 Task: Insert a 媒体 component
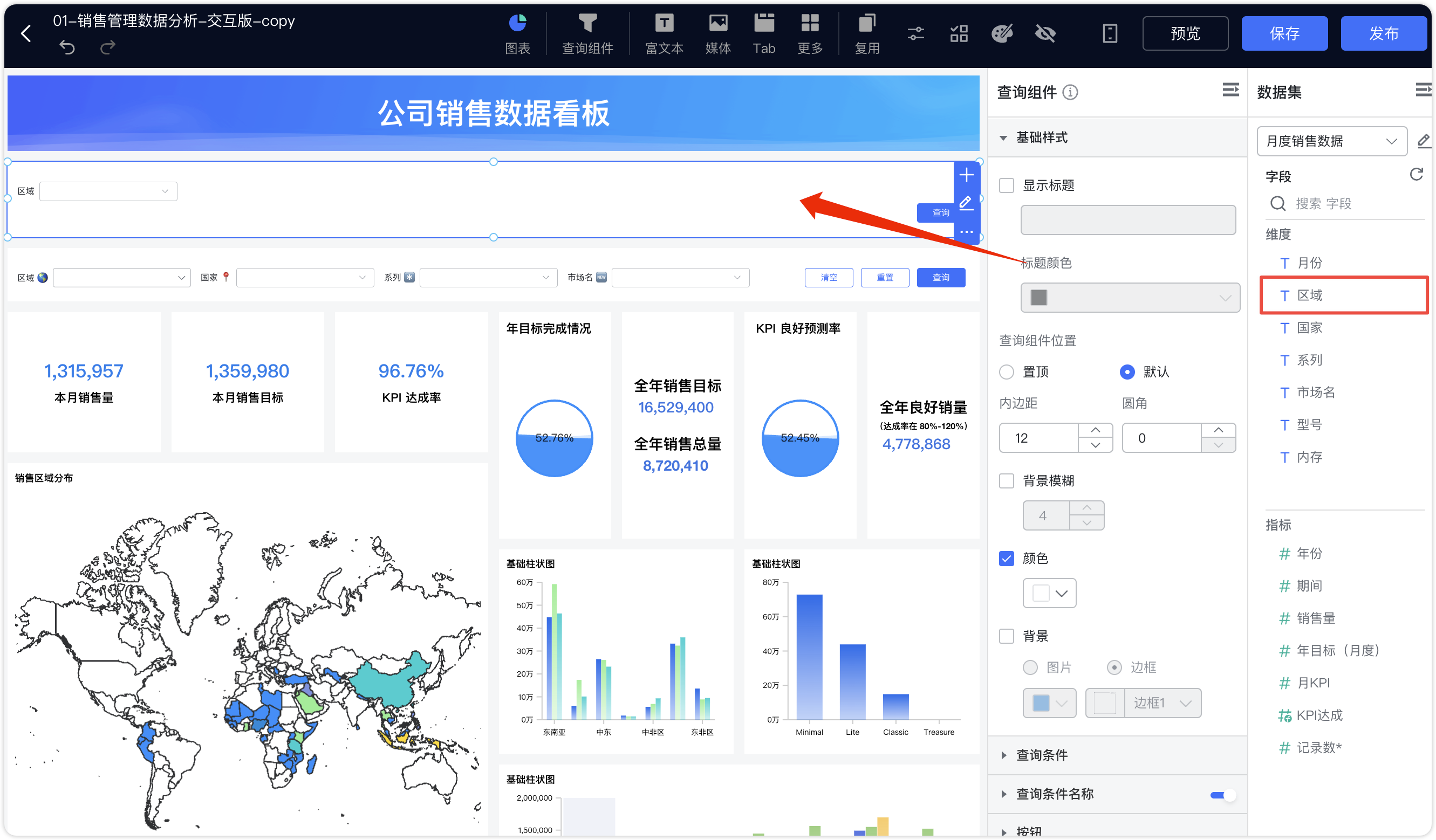[718, 34]
